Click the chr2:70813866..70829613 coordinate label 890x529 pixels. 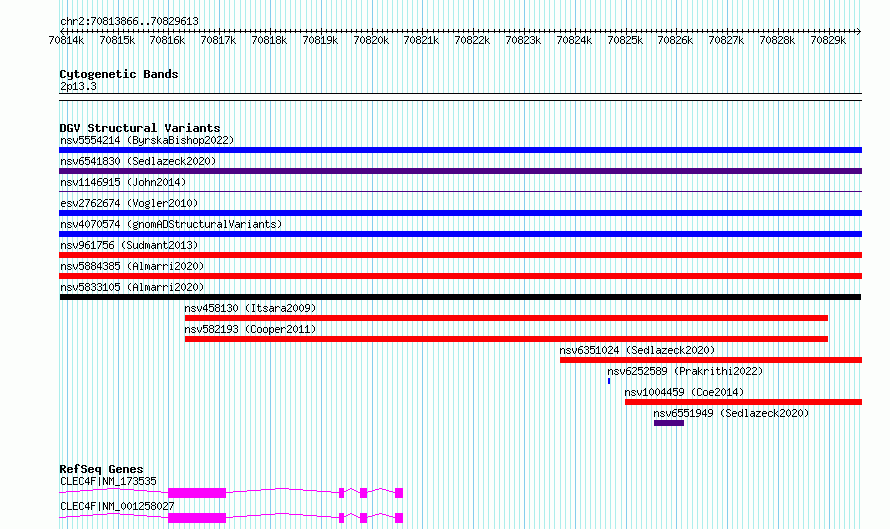tap(129, 22)
